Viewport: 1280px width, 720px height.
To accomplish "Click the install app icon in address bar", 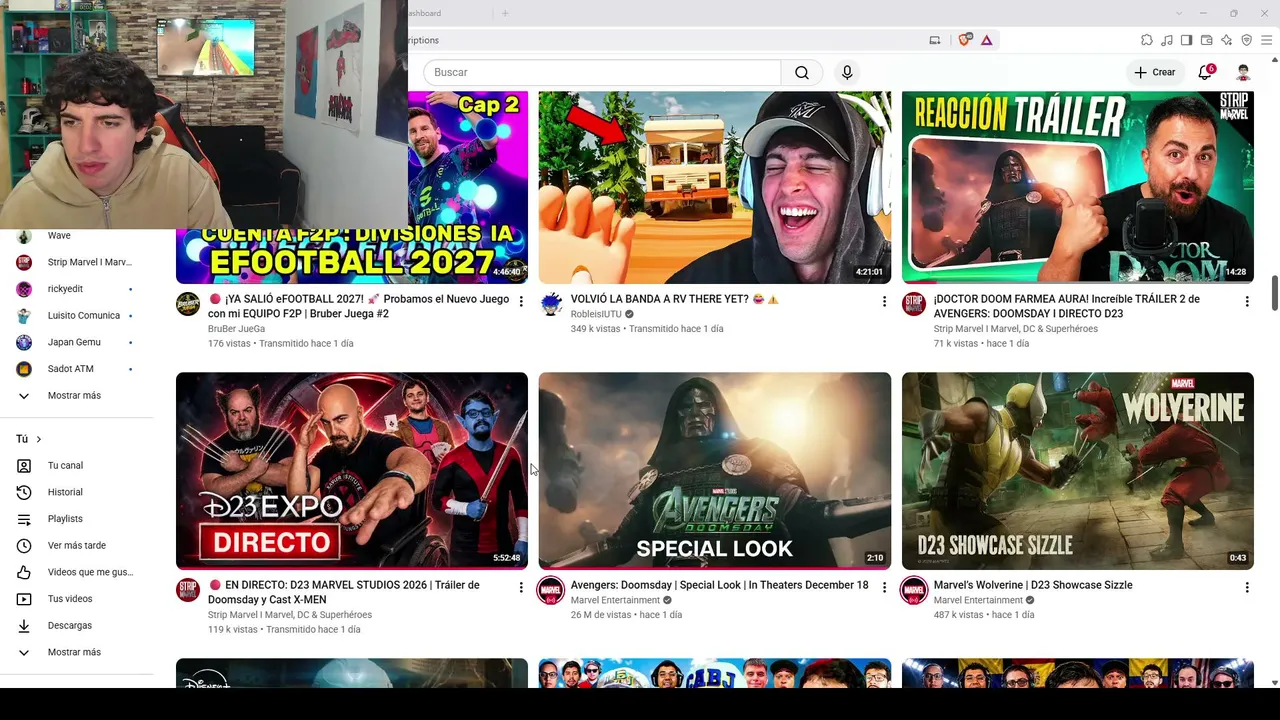I will pos(935,40).
